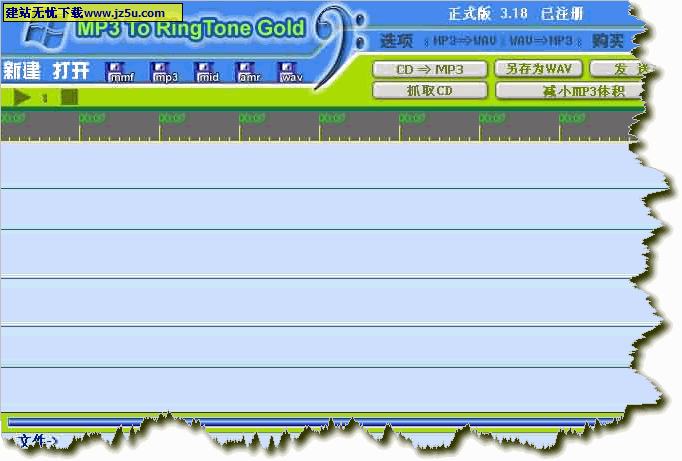Viewport: 682px width, 461px height.
Task: Click the 发送 button
Action: tap(619, 69)
